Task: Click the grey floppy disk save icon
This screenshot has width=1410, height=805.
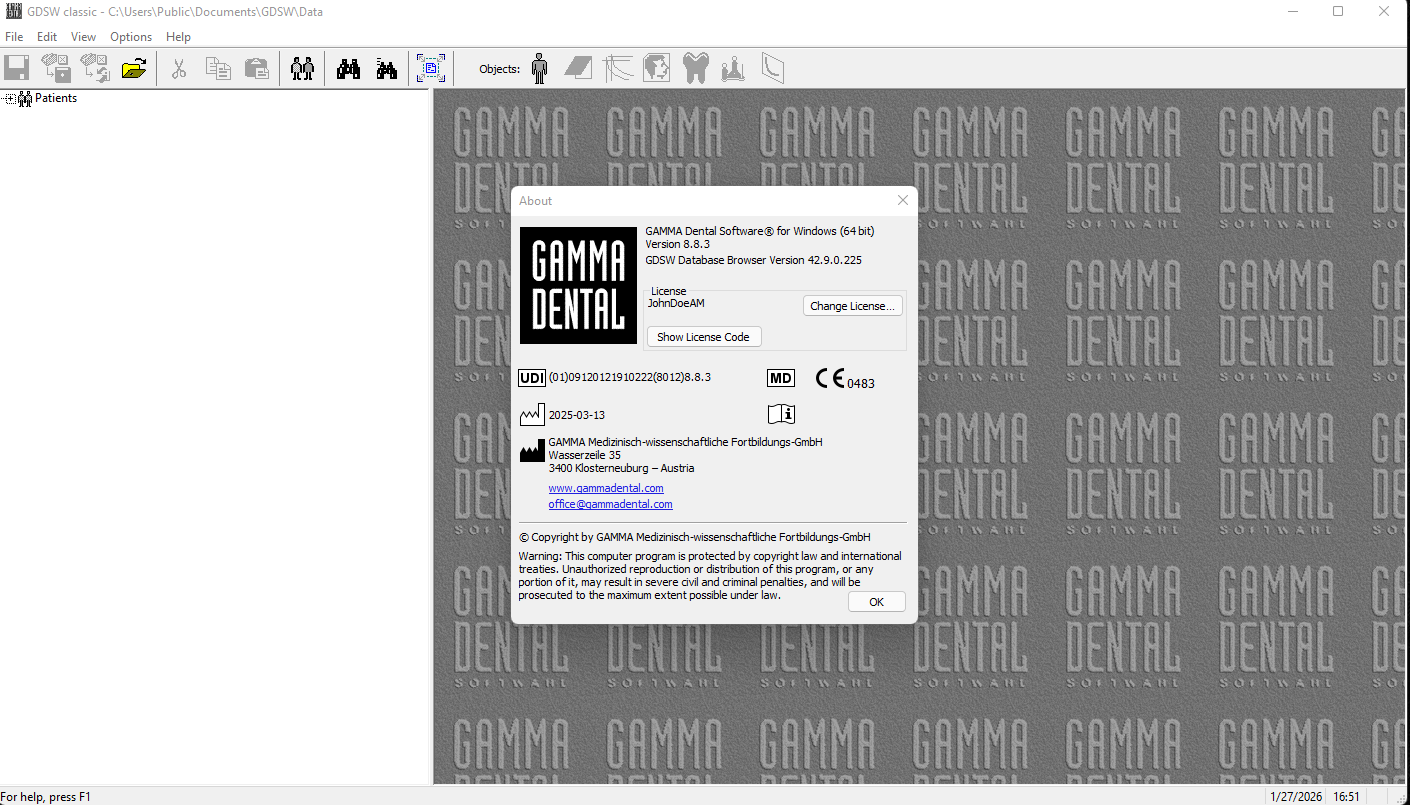Action: pos(17,68)
